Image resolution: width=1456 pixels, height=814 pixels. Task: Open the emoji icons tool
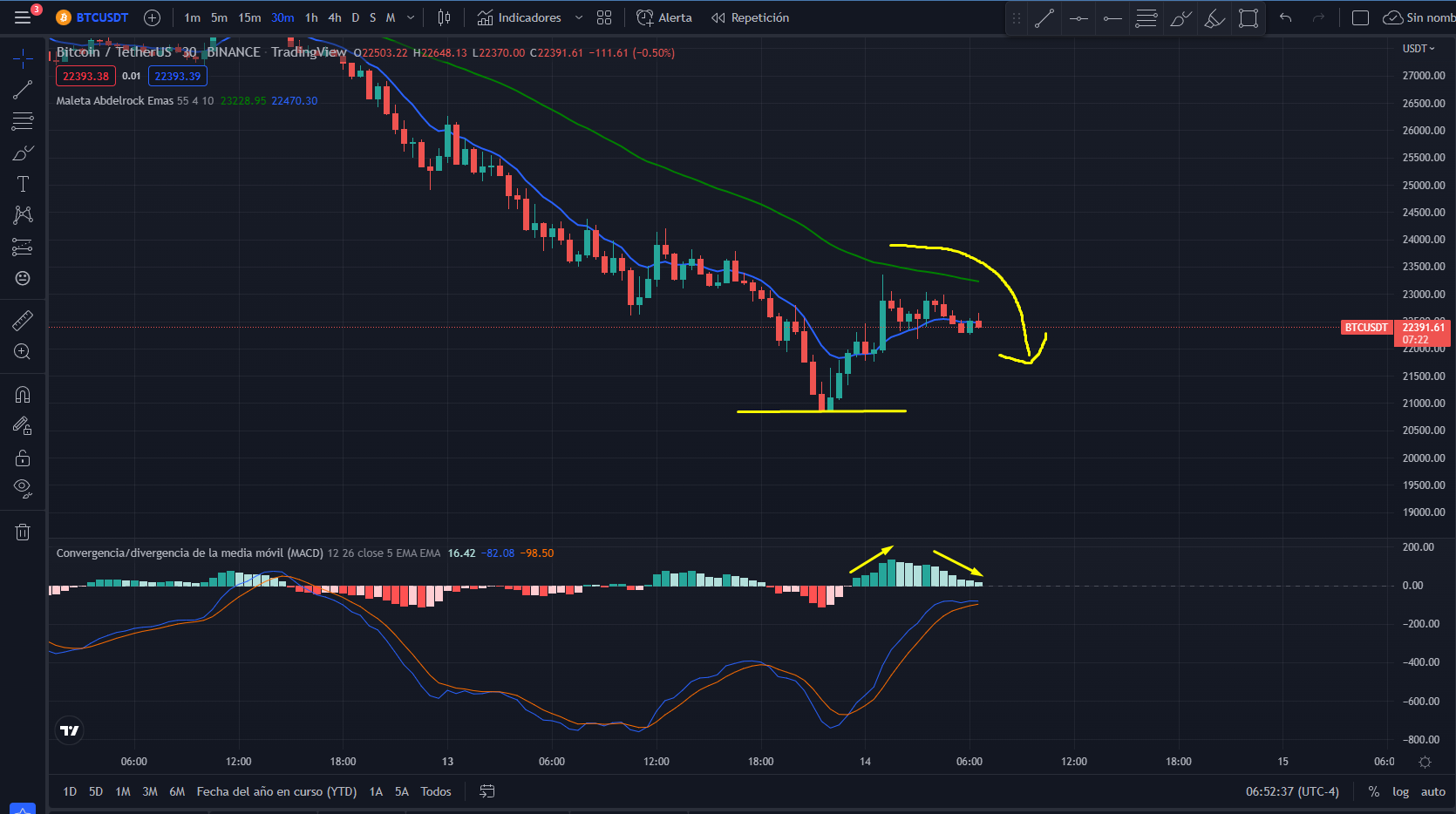[23, 278]
